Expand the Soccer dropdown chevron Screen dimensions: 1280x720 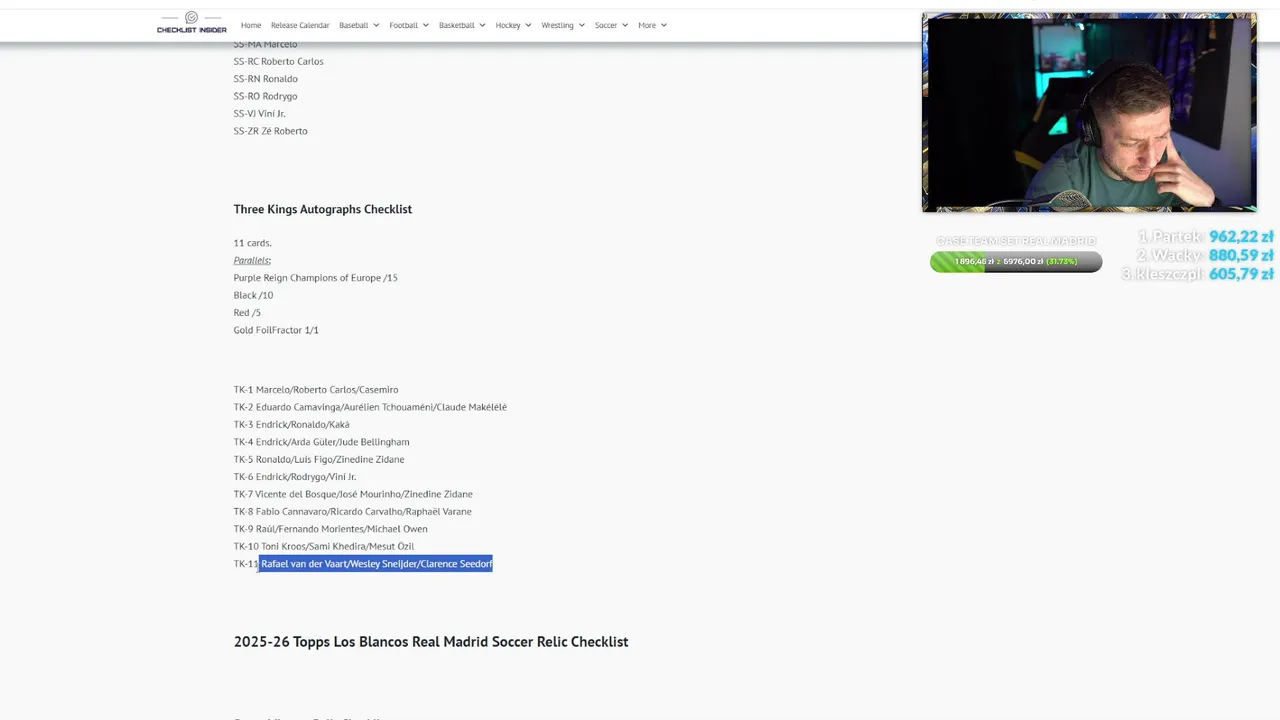point(625,25)
